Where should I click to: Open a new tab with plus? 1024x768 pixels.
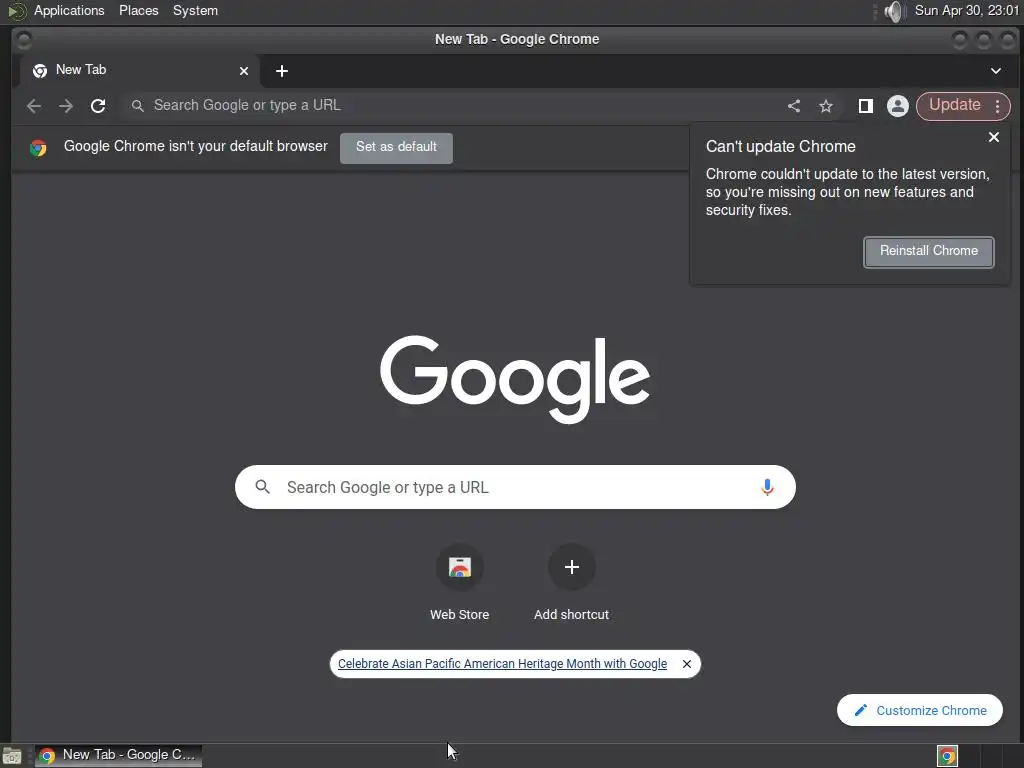pos(281,71)
